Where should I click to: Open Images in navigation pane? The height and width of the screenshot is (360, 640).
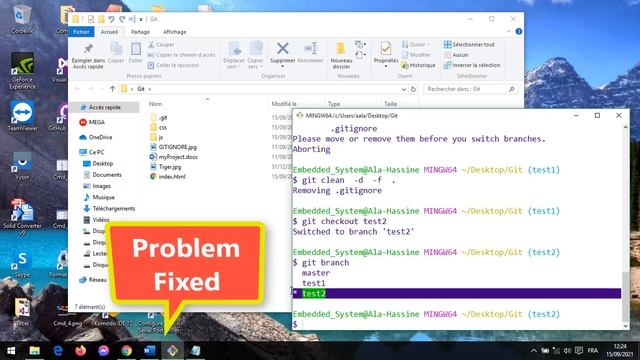coord(97,186)
